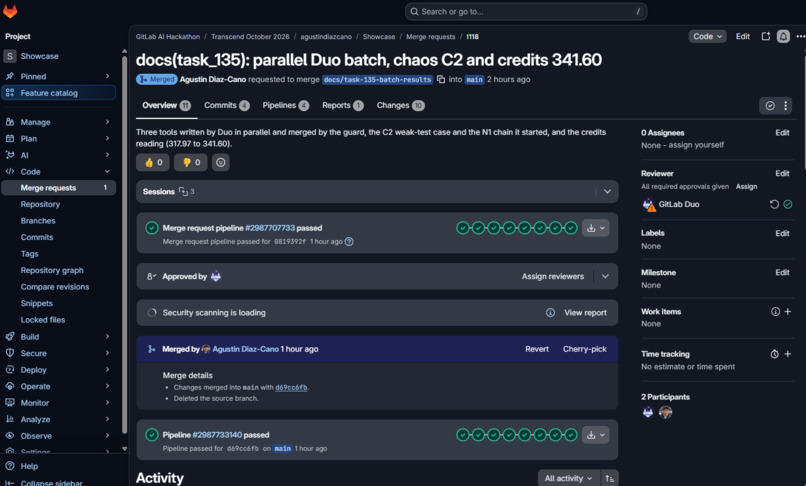This screenshot has height=486, width=806.
Task: Click main target branch label
Action: 474,79
